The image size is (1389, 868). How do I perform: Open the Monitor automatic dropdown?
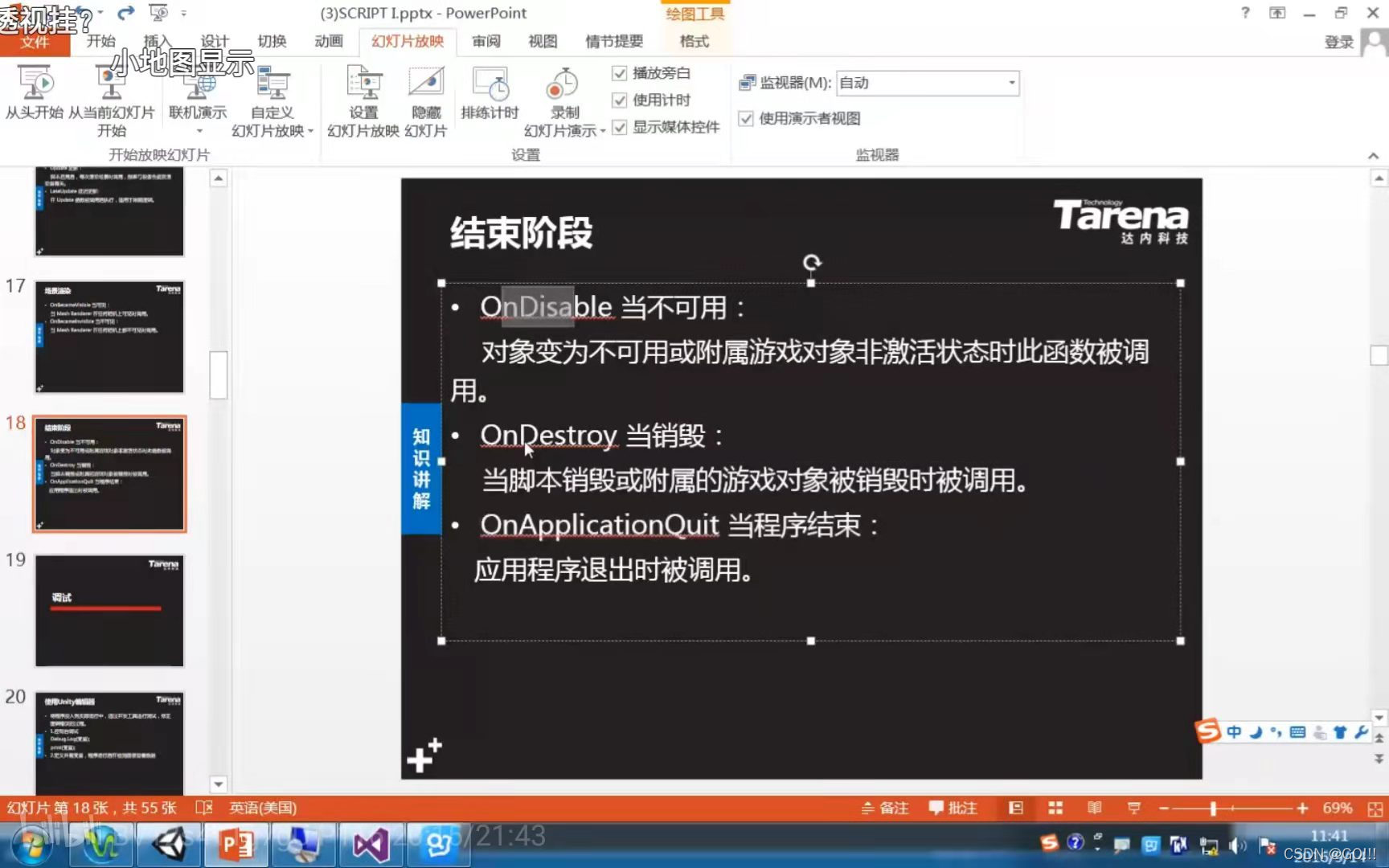point(1012,82)
